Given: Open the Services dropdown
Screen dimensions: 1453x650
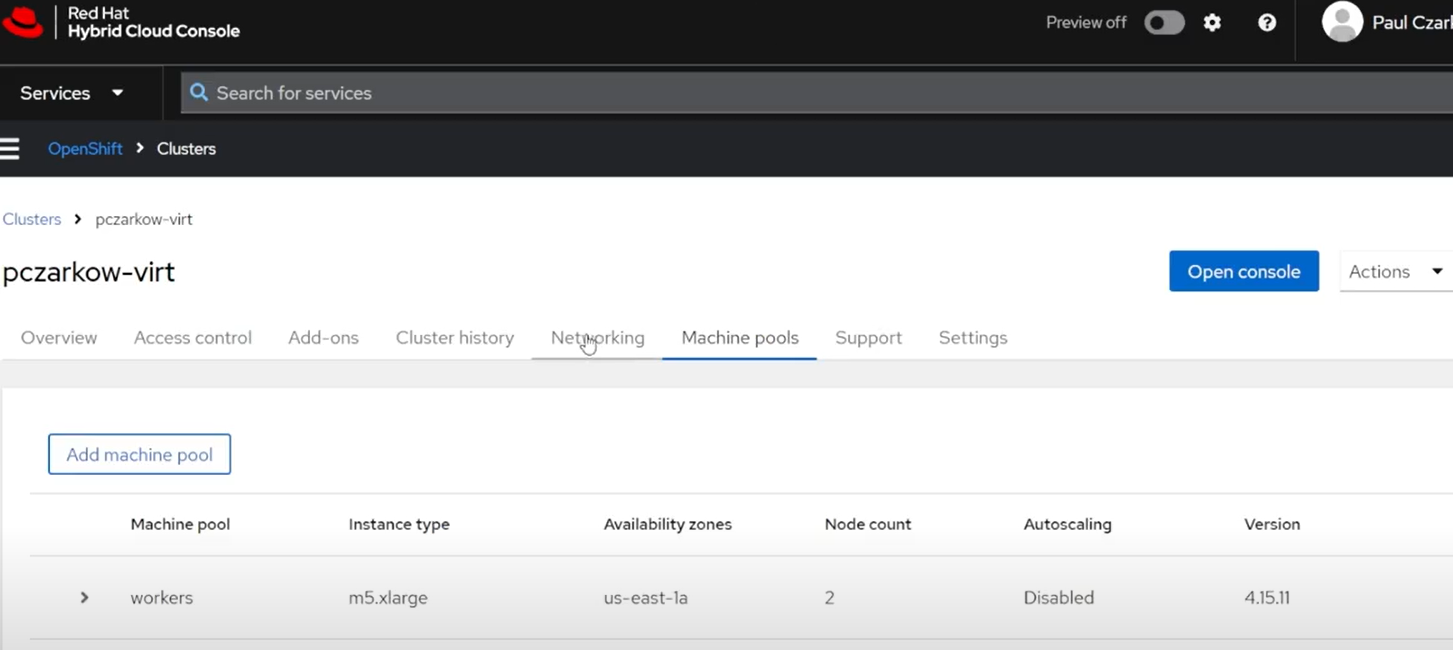Looking at the screenshot, I should [x=72, y=93].
